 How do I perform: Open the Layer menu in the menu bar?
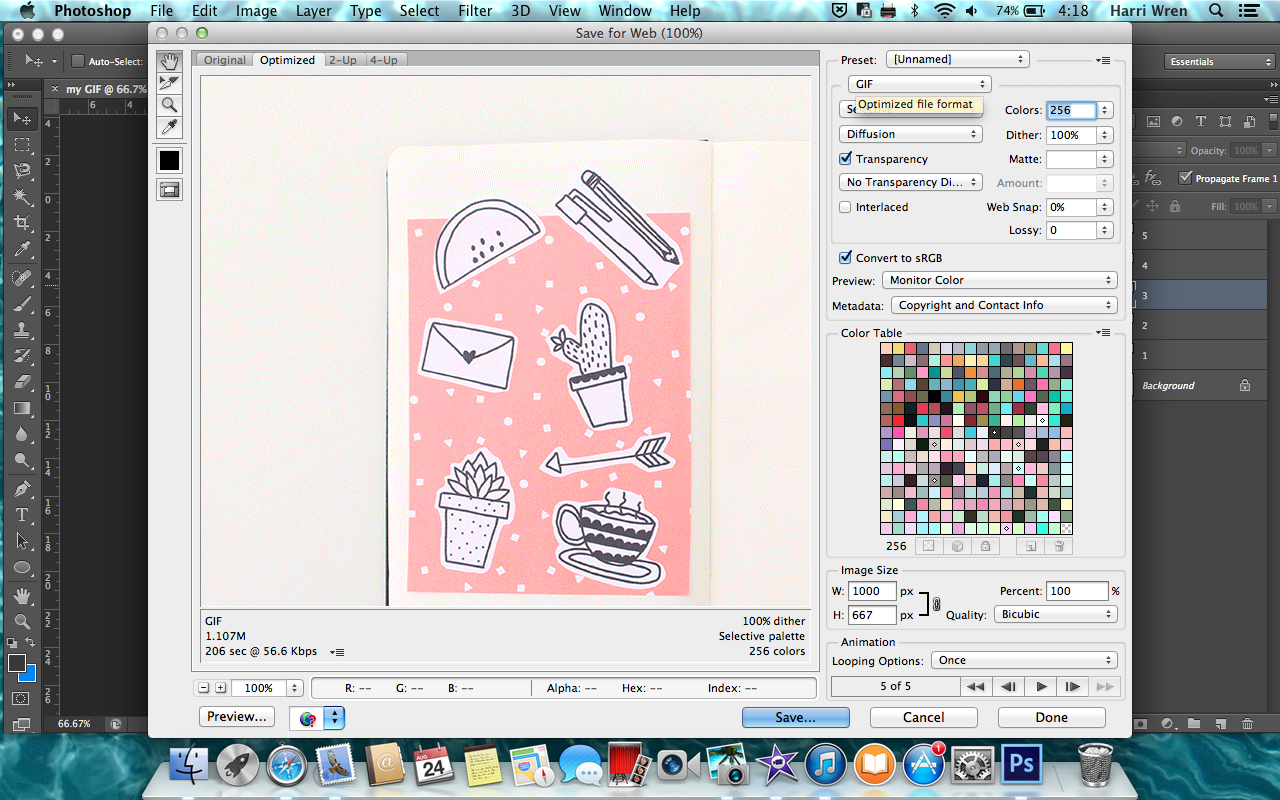(x=314, y=11)
